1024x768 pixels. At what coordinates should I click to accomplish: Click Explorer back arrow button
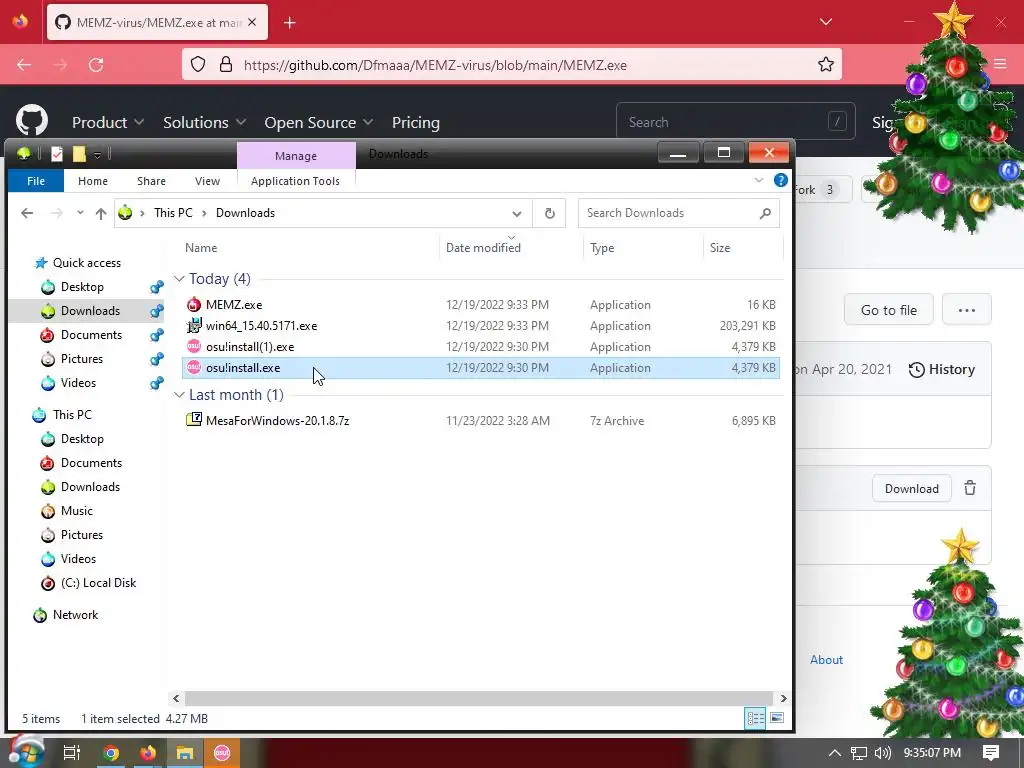click(x=27, y=213)
